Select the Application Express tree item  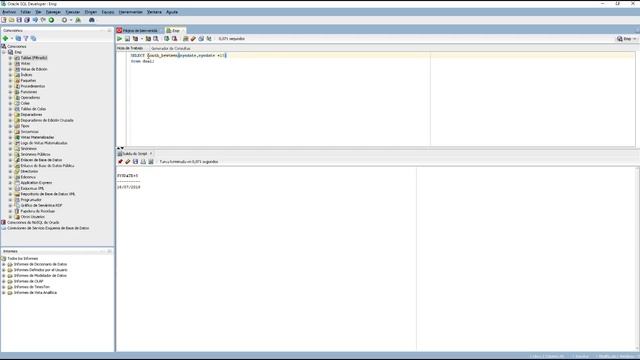click(x=36, y=183)
